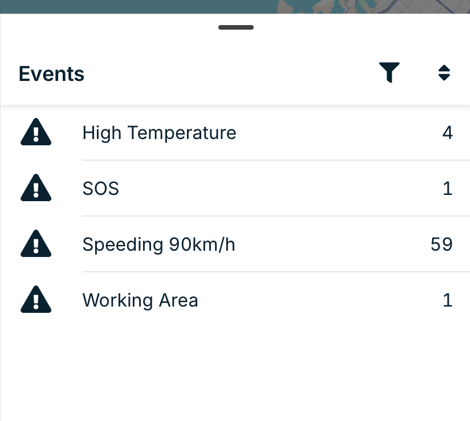Screen dimensions: 470x421
Task: Select the Speeding 90km/h event label
Action: pos(159,244)
